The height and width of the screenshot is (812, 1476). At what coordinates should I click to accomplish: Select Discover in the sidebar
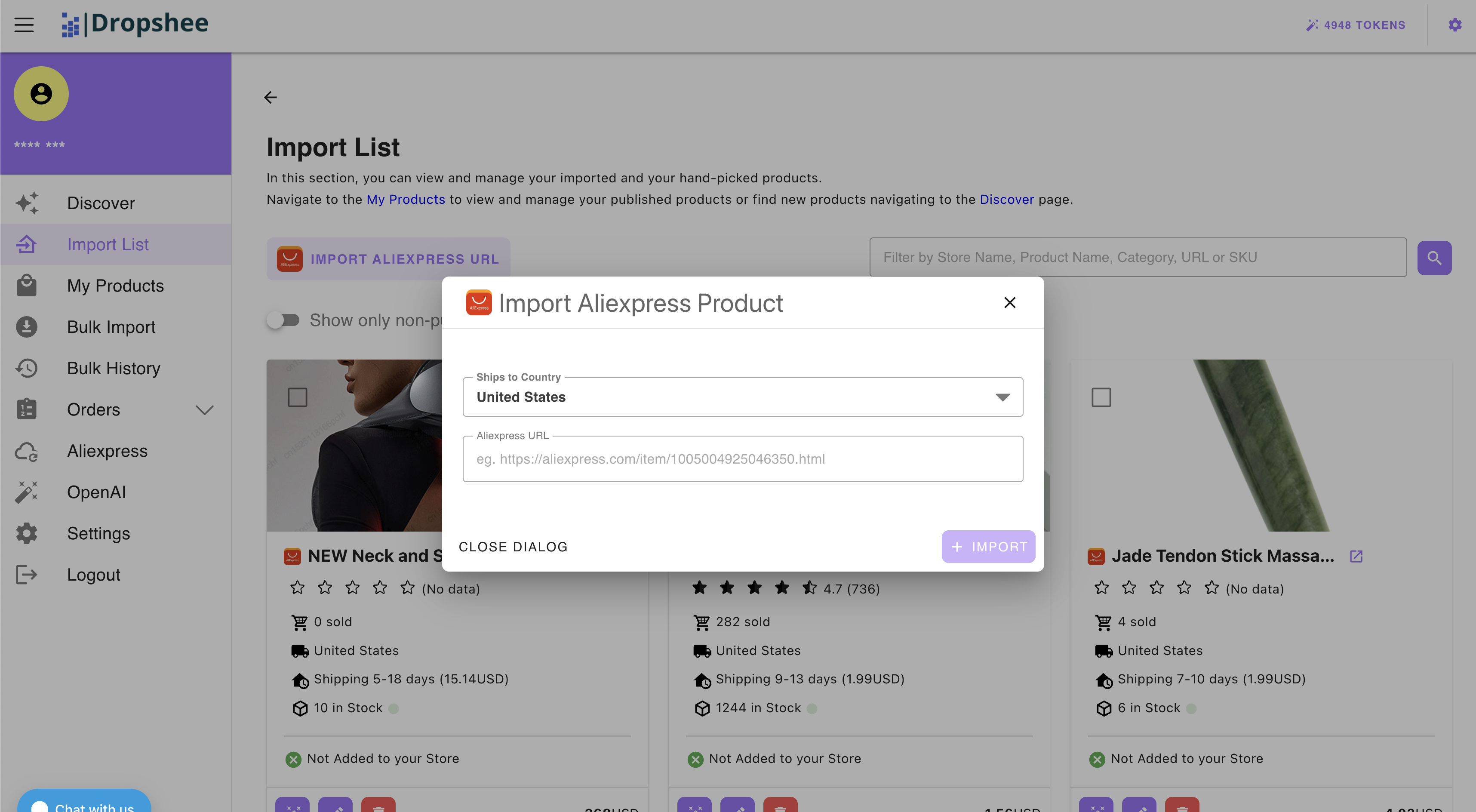101,203
